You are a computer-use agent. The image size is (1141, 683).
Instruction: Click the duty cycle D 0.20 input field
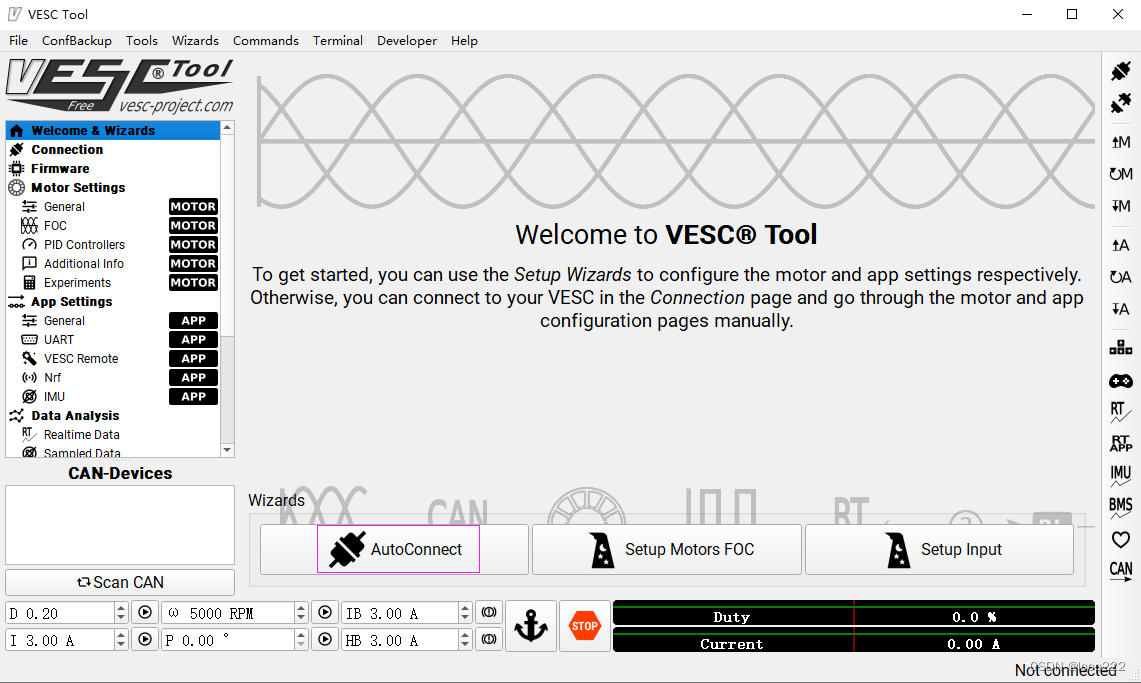pyautogui.click(x=60, y=613)
